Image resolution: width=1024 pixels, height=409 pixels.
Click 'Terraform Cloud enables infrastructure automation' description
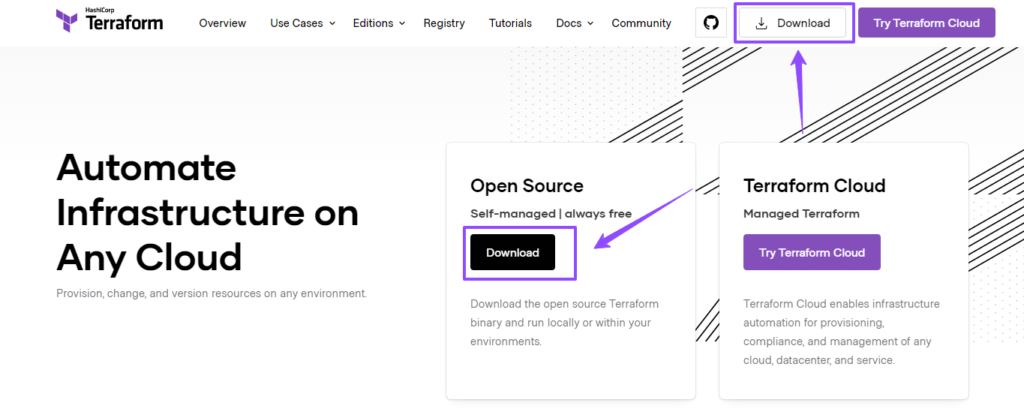click(x=842, y=332)
